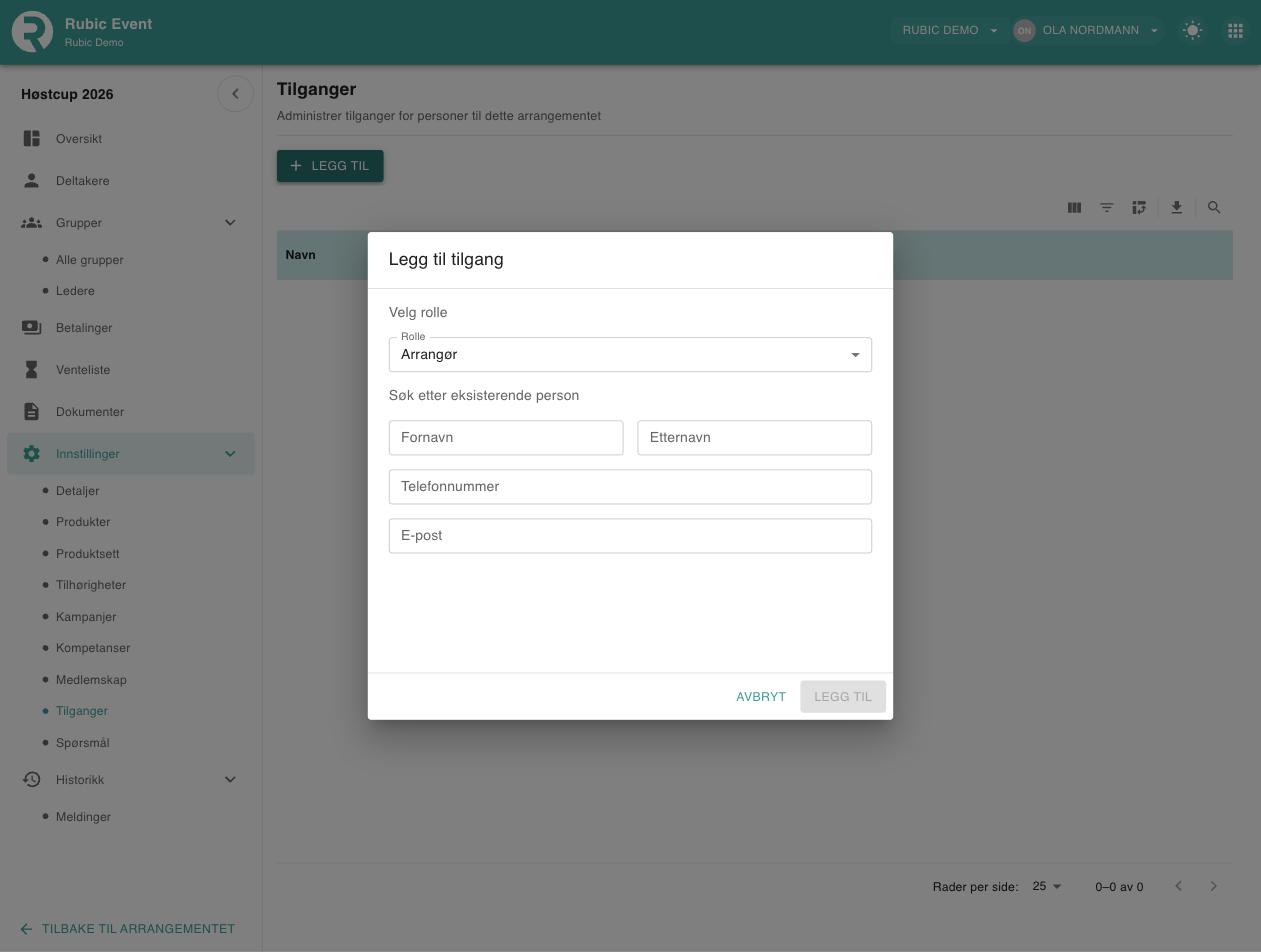This screenshot has width=1261, height=952.
Task: Go to Produkter settings page
Action: click(83, 522)
